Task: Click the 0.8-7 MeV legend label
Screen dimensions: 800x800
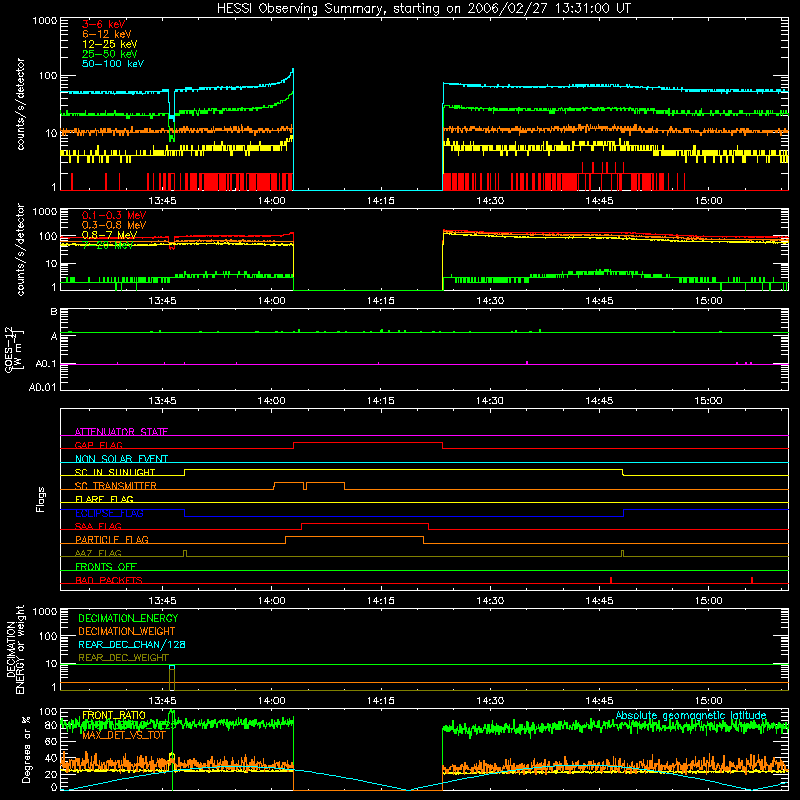Action: [109, 235]
